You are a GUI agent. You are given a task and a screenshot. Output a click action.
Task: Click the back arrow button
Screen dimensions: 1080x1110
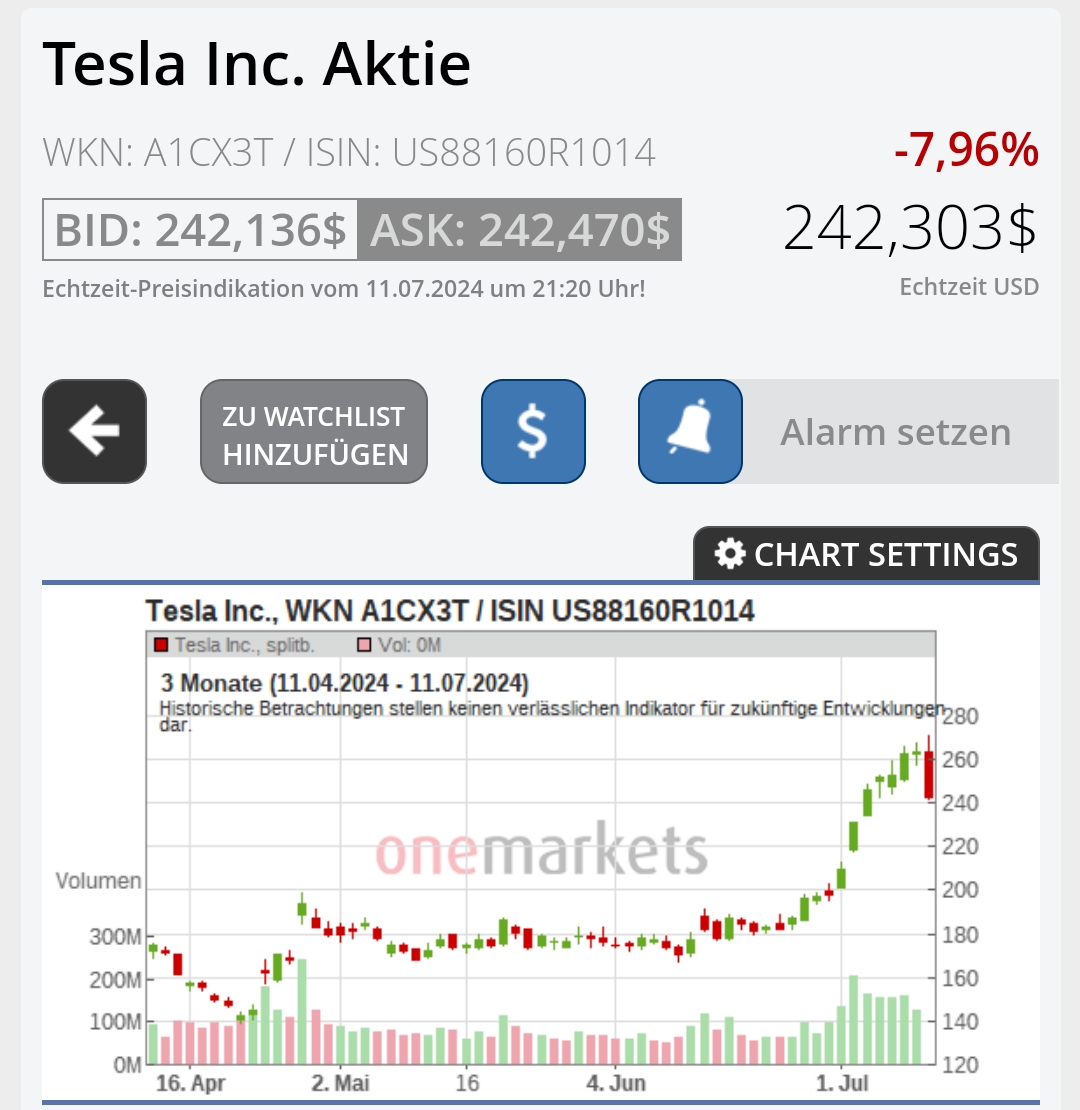pos(94,431)
